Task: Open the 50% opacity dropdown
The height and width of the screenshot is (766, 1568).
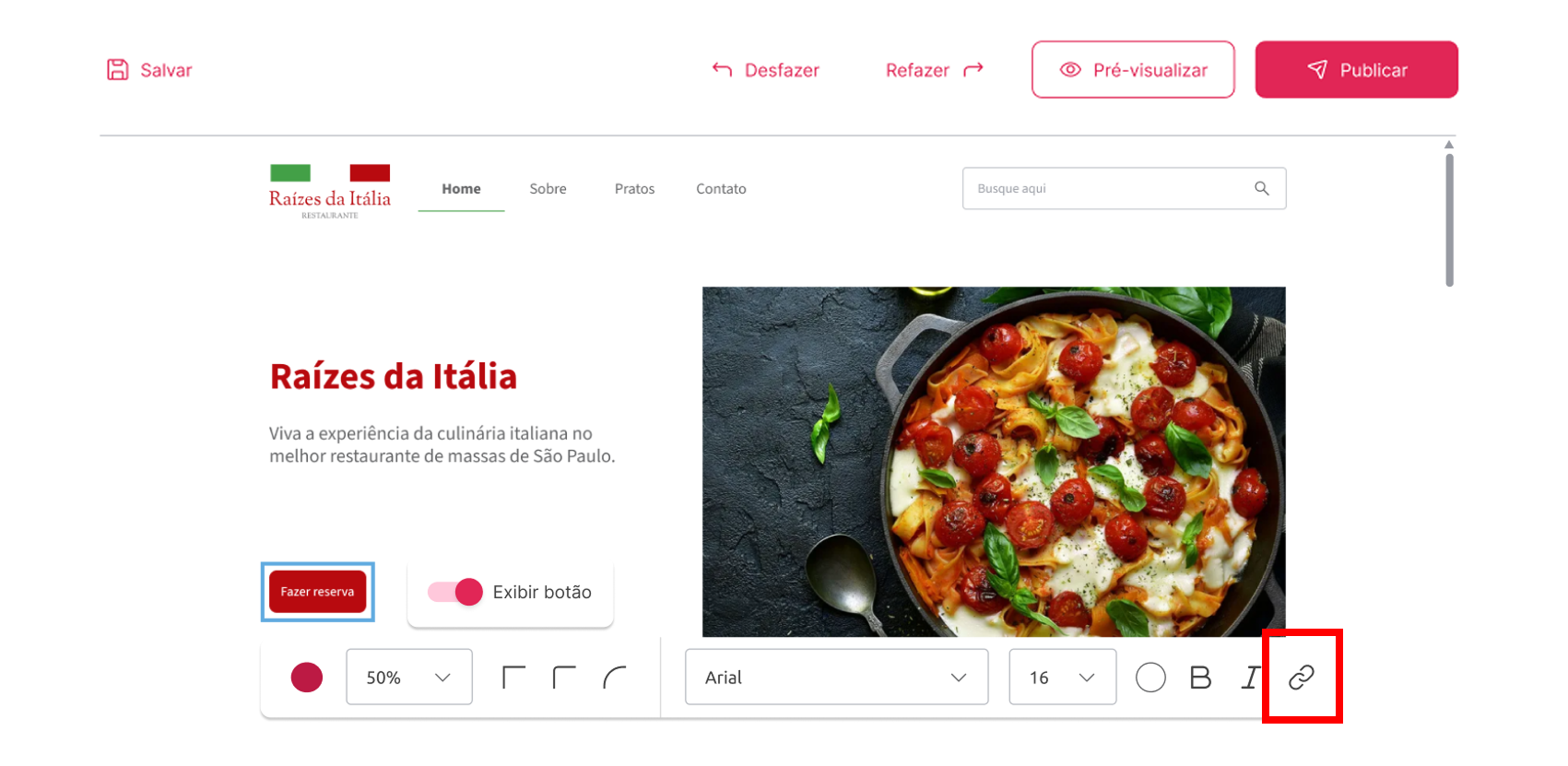Action: click(x=409, y=677)
